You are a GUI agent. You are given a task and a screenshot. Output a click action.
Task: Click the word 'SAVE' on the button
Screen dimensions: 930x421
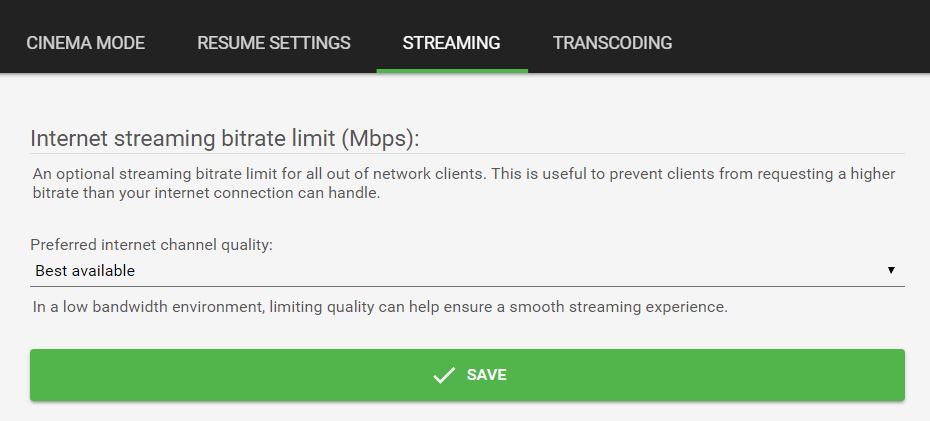tap(487, 375)
